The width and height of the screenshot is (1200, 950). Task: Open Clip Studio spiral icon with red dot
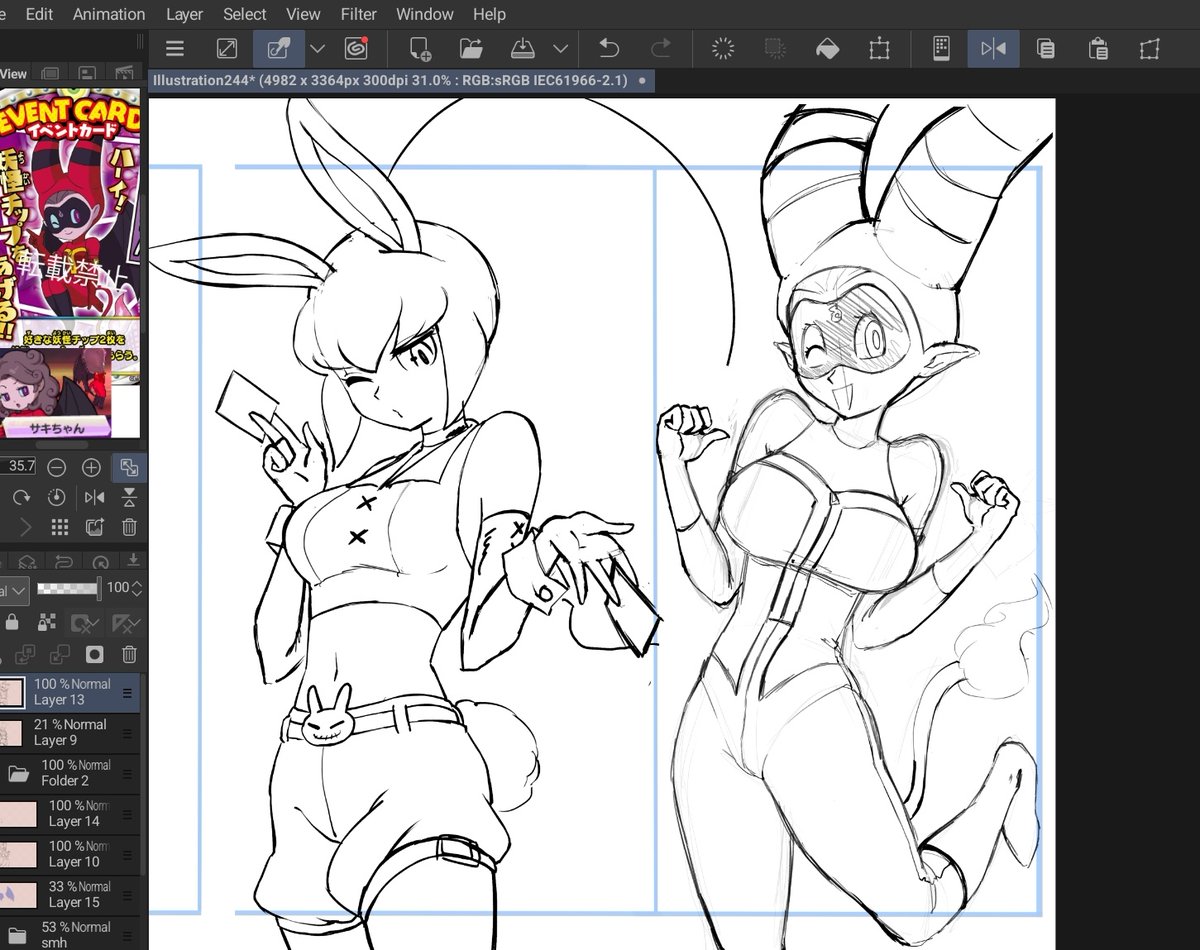pyautogui.click(x=356, y=48)
